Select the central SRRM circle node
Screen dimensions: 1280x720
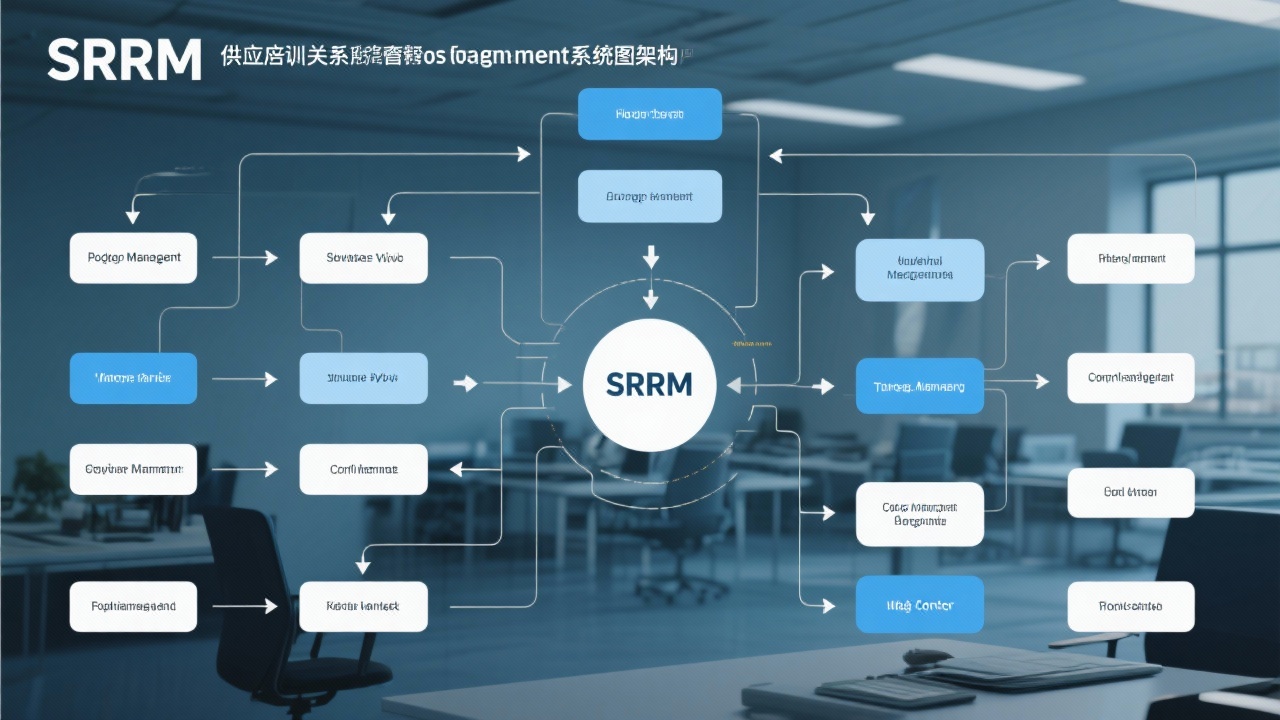[x=649, y=384]
